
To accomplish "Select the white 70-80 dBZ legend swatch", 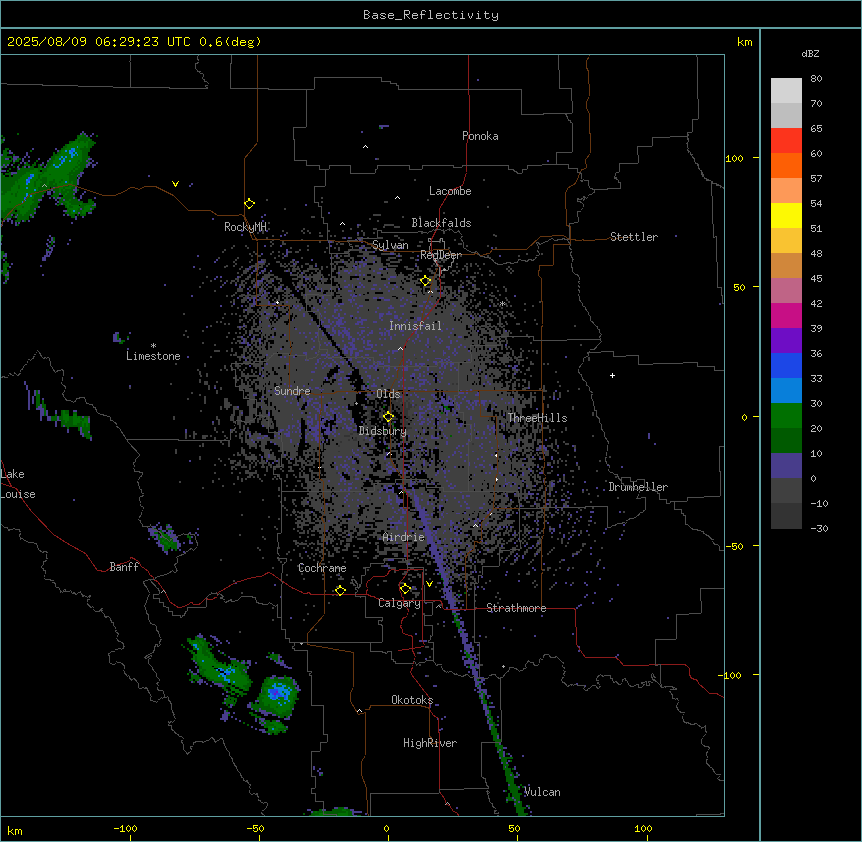I will tap(786, 91).
